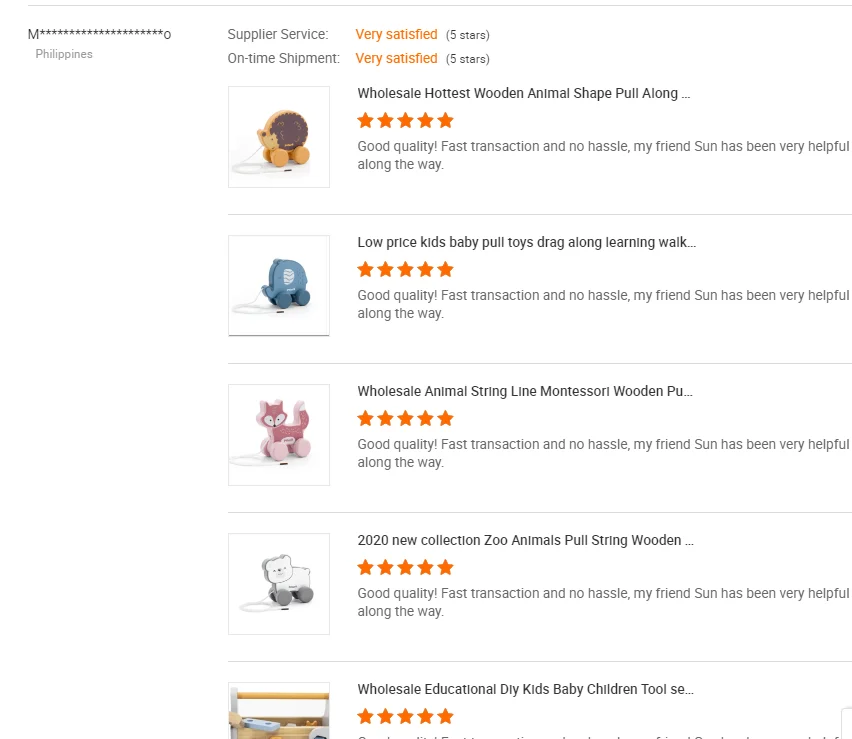
Task: Click On-time Shipment 'Very satisfied' rating
Action: (x=396, y=59)
